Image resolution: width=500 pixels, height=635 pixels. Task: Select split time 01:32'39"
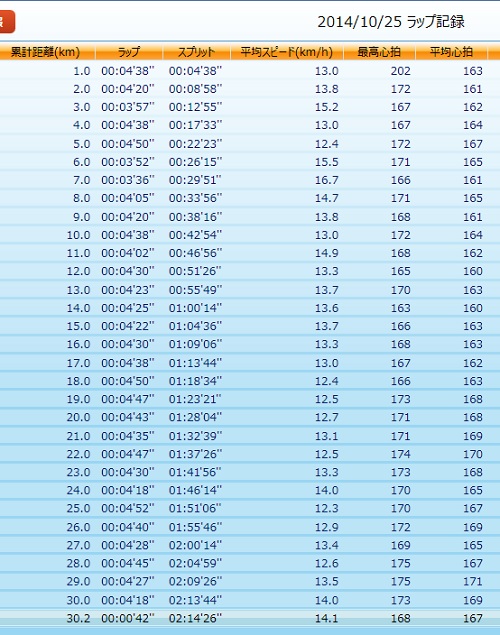pos(195,436)
